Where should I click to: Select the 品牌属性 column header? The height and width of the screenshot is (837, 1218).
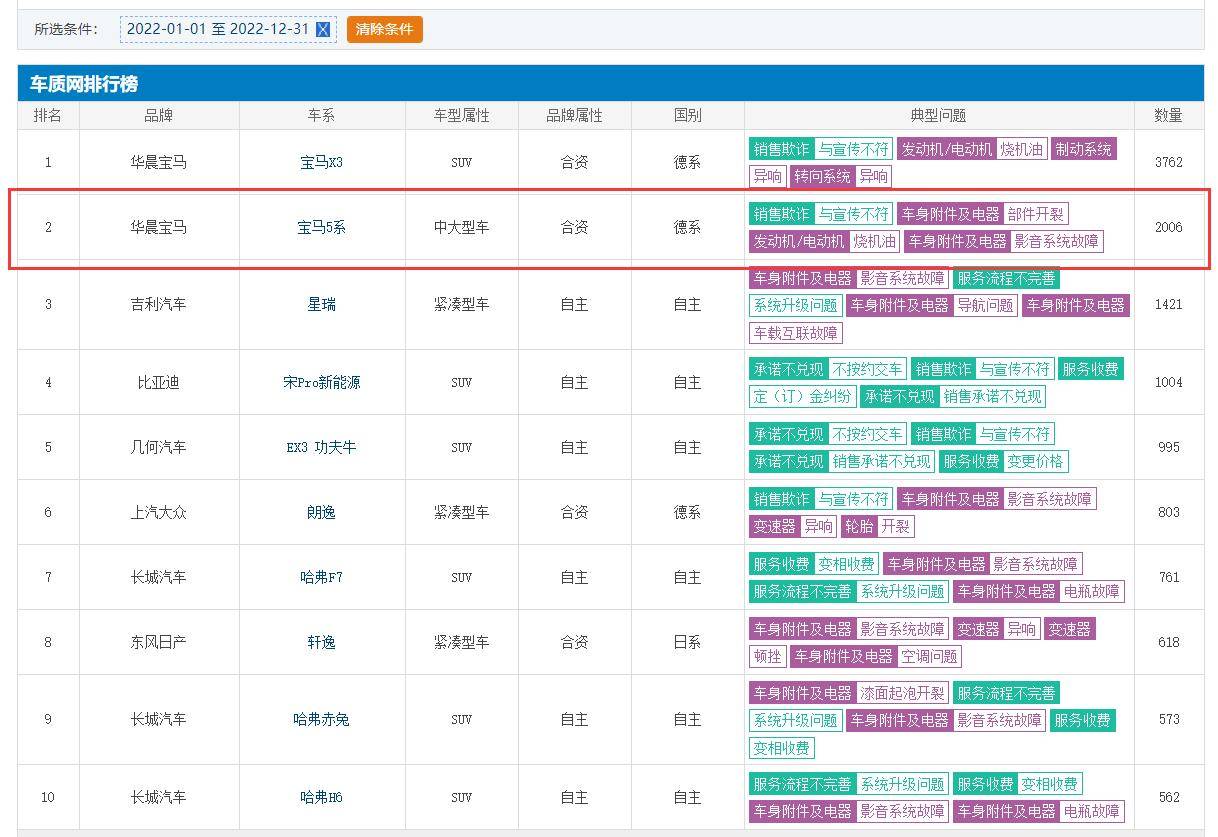pyautogui.click(x=575, y=115)
